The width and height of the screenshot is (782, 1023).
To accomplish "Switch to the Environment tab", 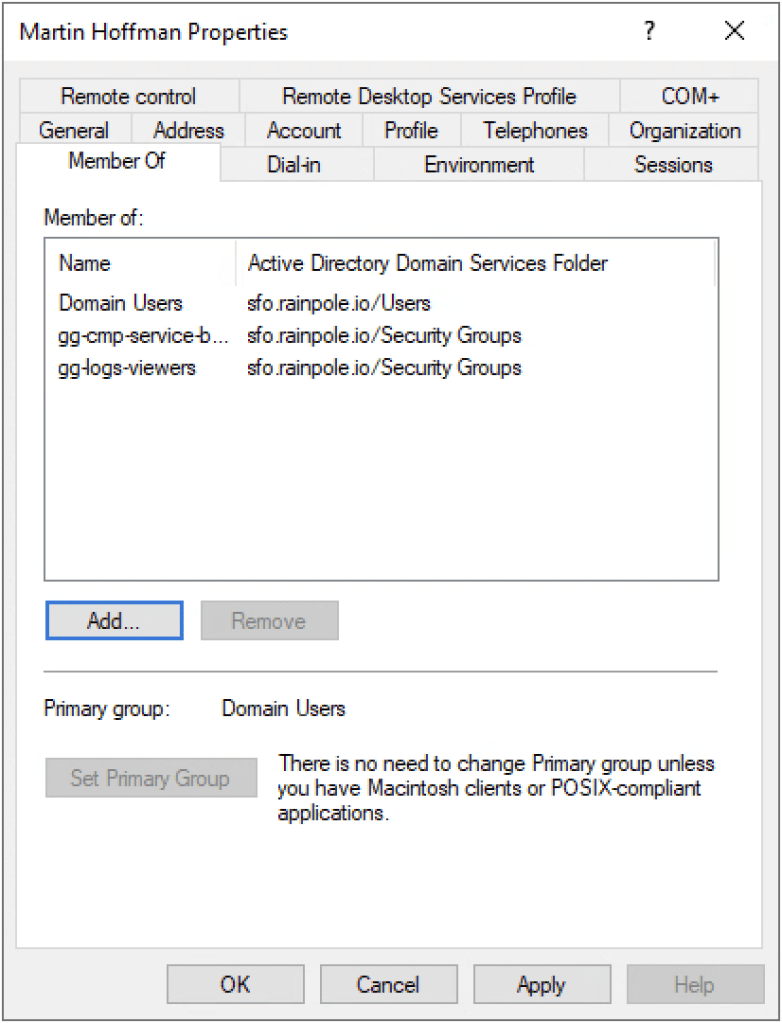I will tap(479, 165).
